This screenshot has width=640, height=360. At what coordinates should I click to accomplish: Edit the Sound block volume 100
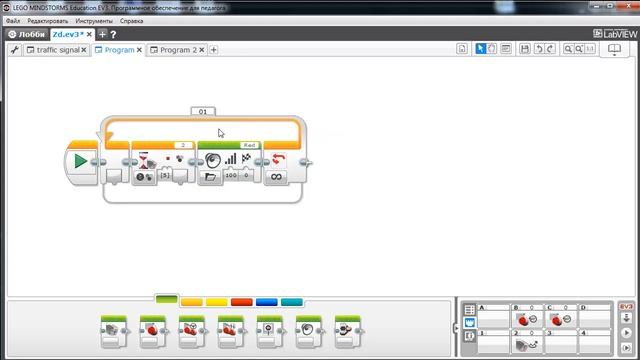[231, 175]
